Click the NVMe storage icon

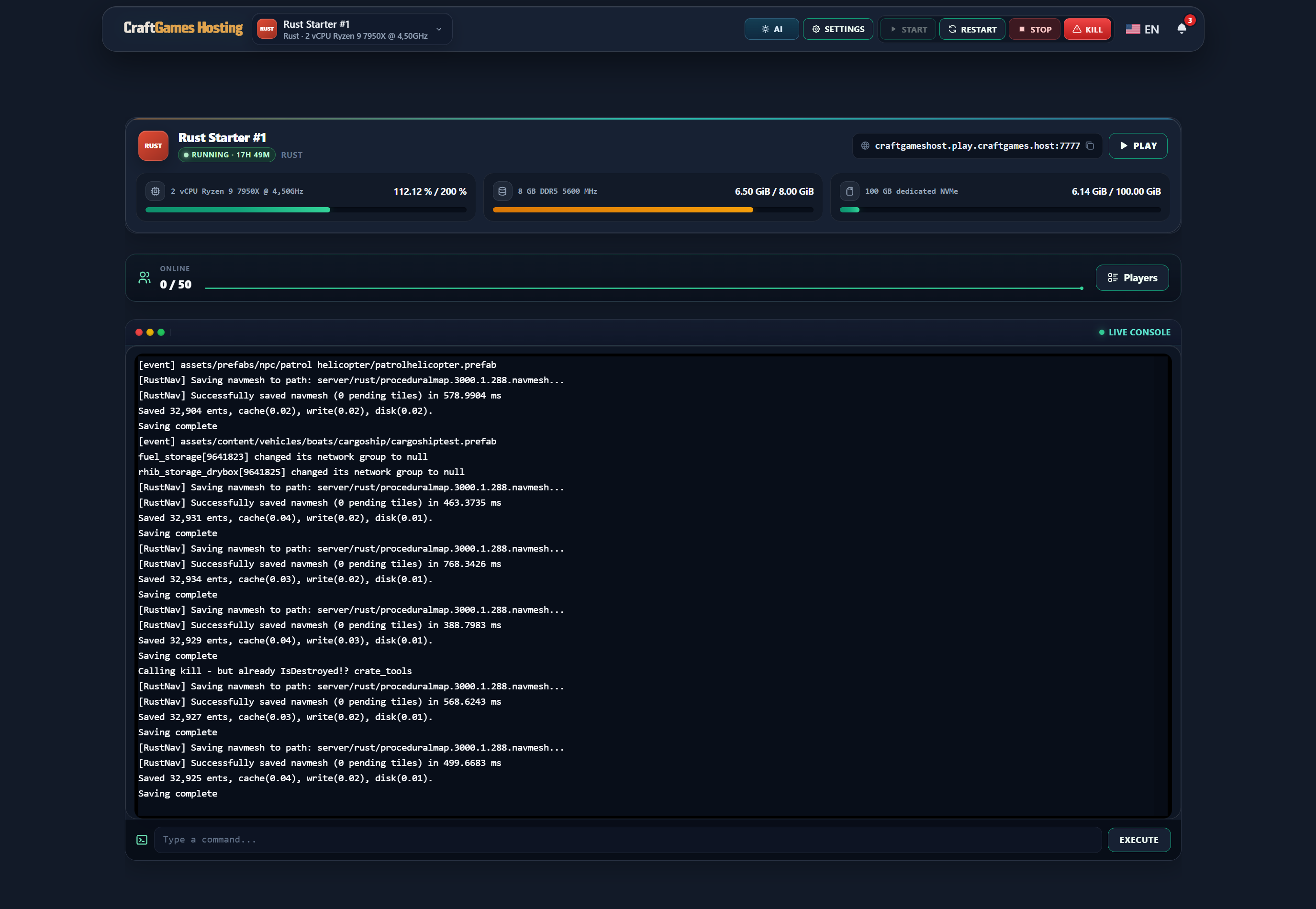point(849,191)
